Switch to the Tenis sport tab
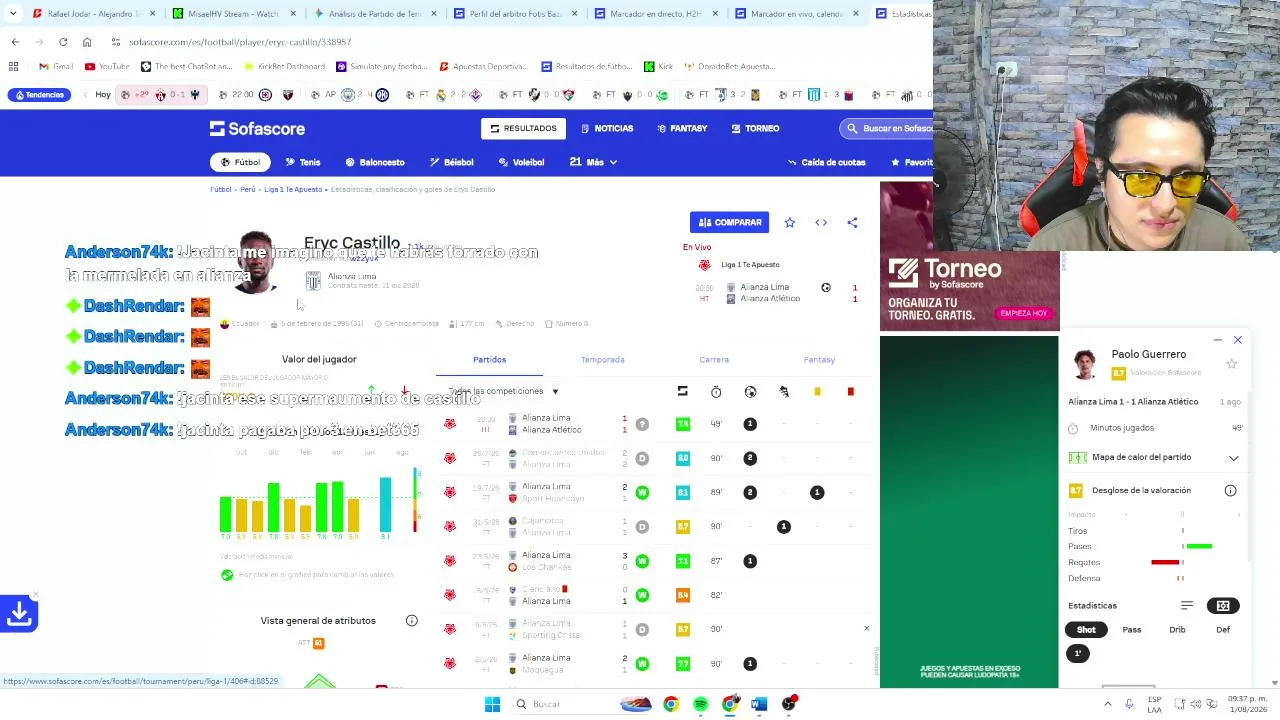Viewport: 1280px width, 720px height. (x=303, y=162)
